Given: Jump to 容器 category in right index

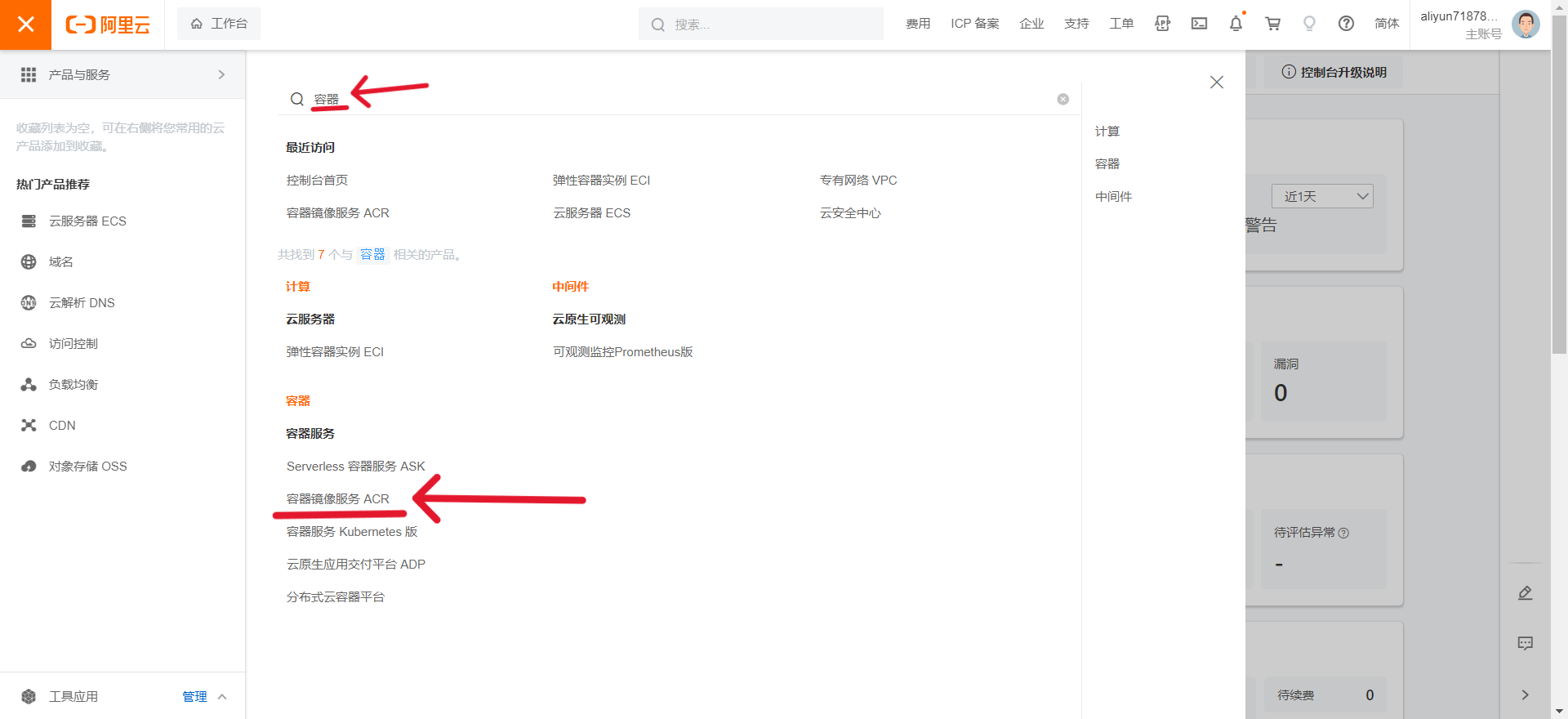Looking at the screenshot, I should pos(1107,164).
